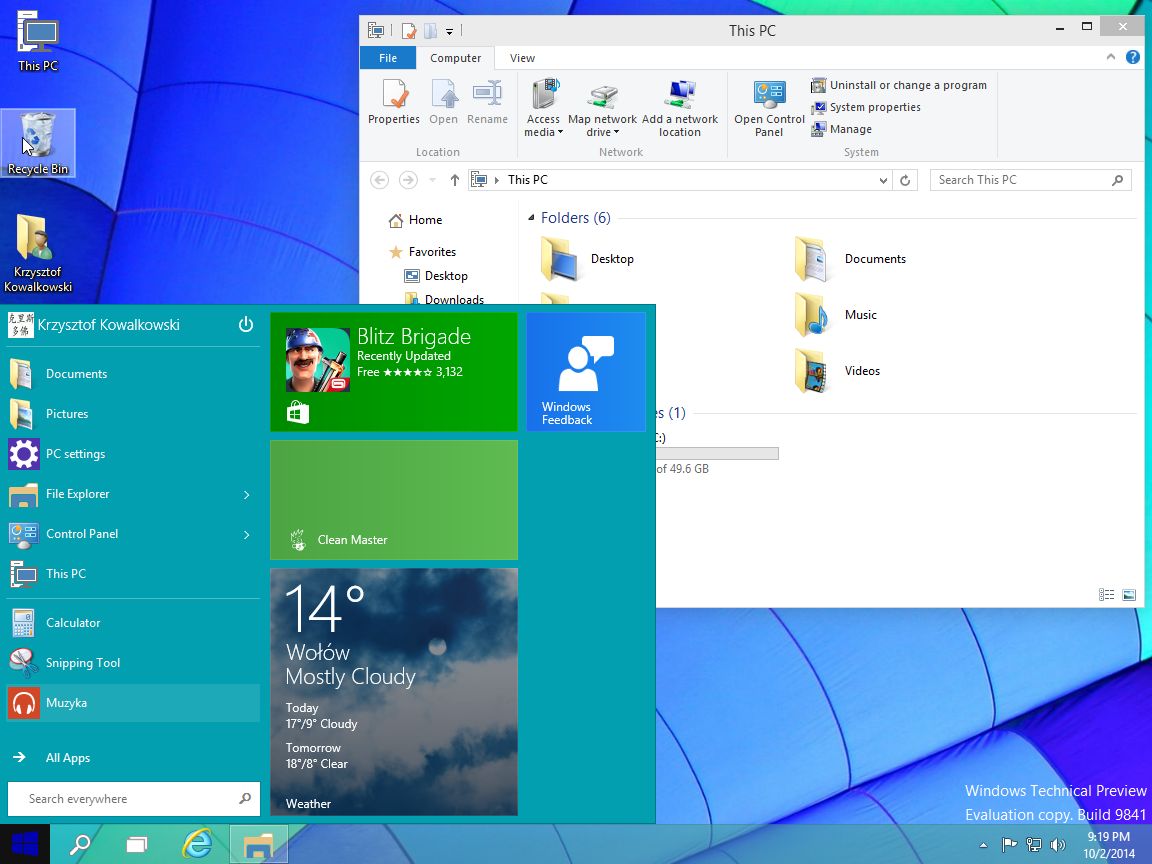Select Favorites in the navigation pane
This screenshot has height=864, width=1152.
coord(422,252)
